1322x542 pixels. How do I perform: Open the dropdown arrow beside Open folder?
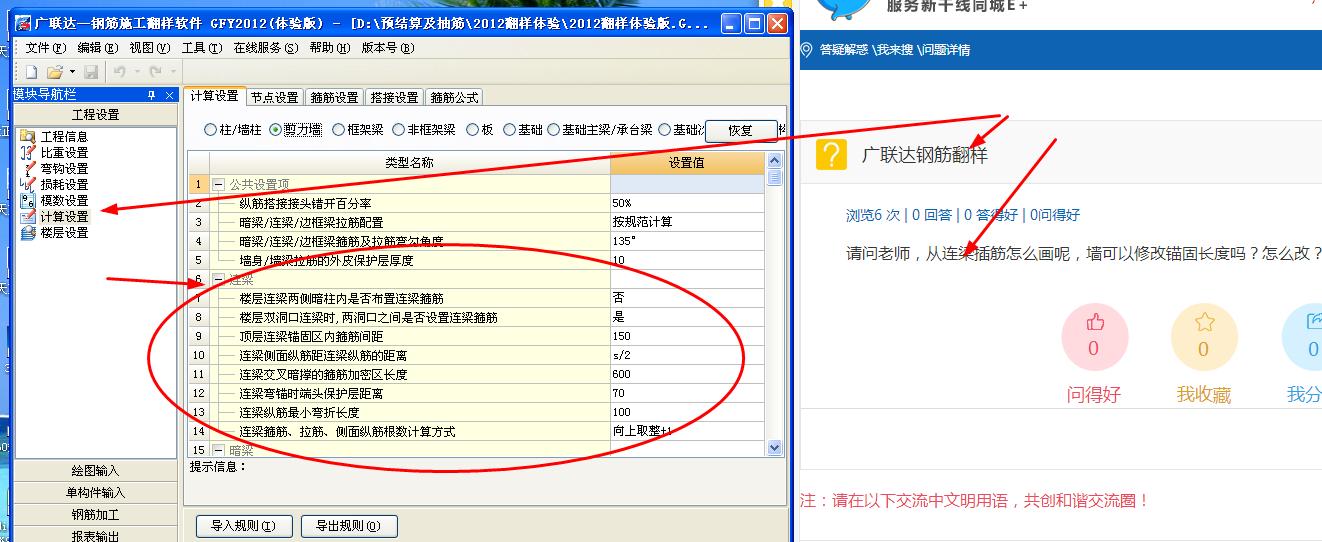coord(71,72)
